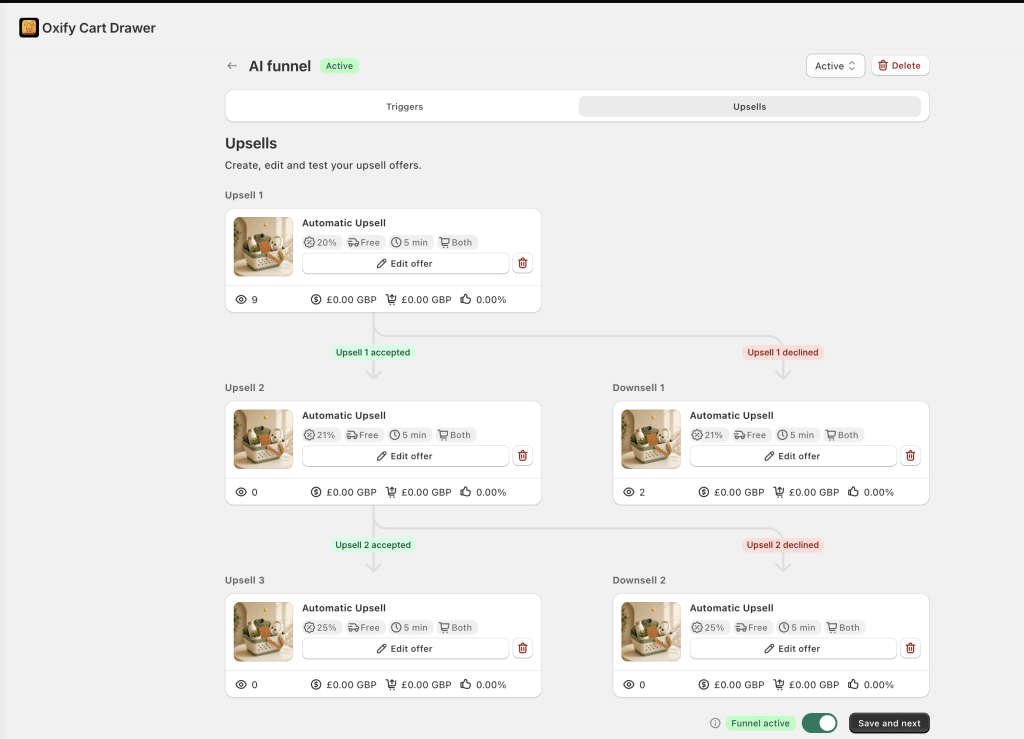Click the dollar revenue icon on Downsell 1
Screen dimensions: 1024x739
pos(703,492)
